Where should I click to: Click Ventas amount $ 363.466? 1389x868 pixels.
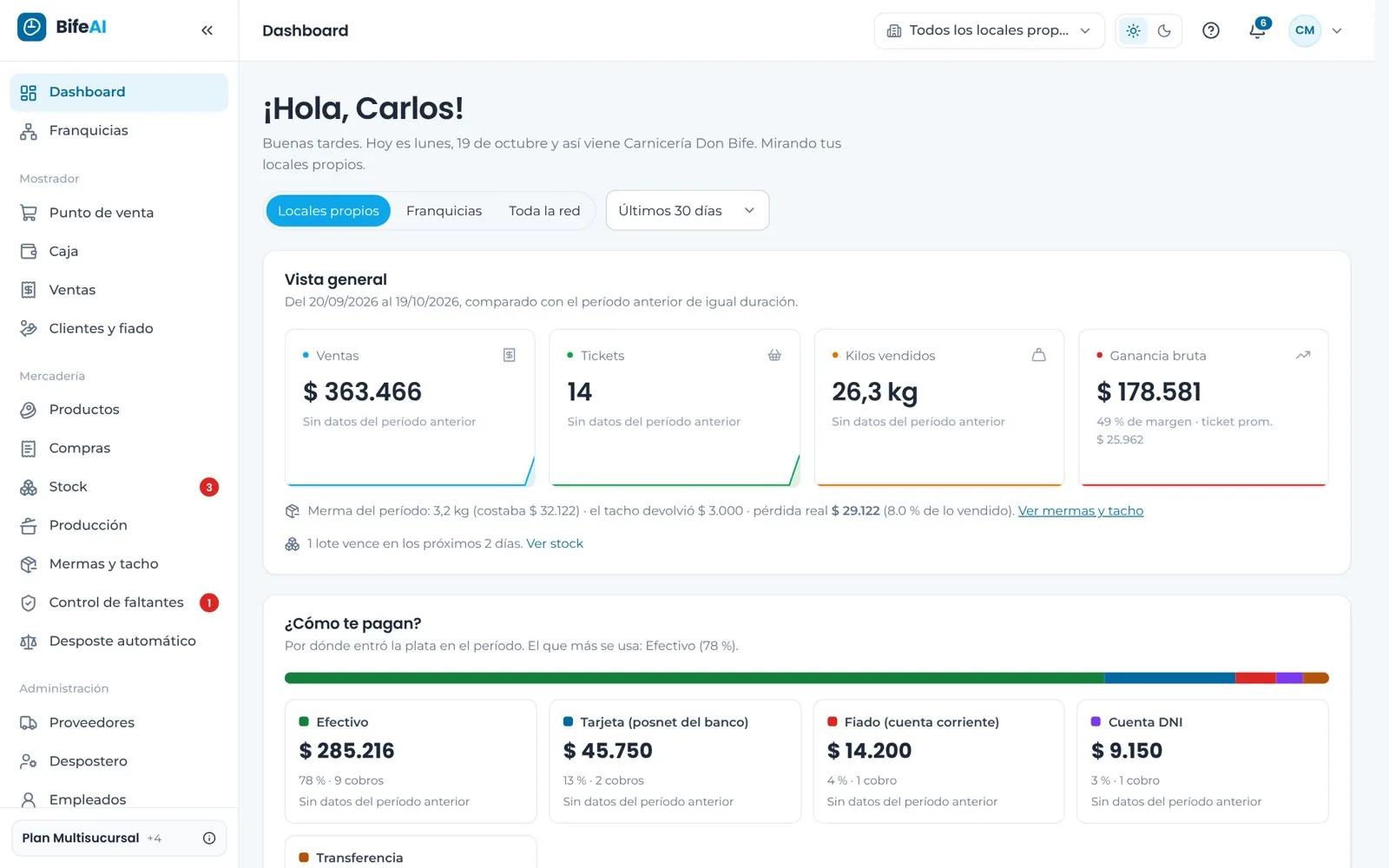tap(362, 392)
